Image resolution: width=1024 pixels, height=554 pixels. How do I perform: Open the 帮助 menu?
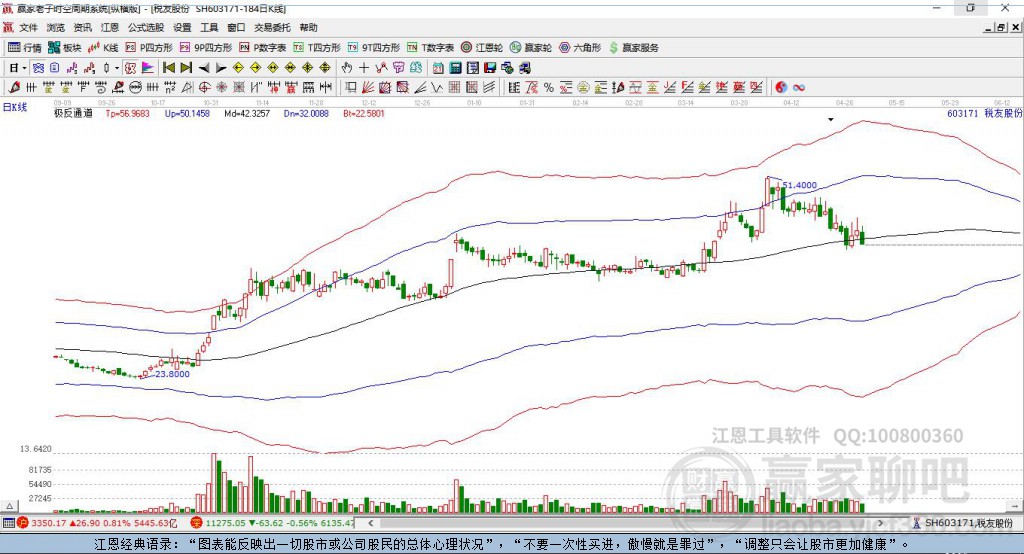pos(308,27)
